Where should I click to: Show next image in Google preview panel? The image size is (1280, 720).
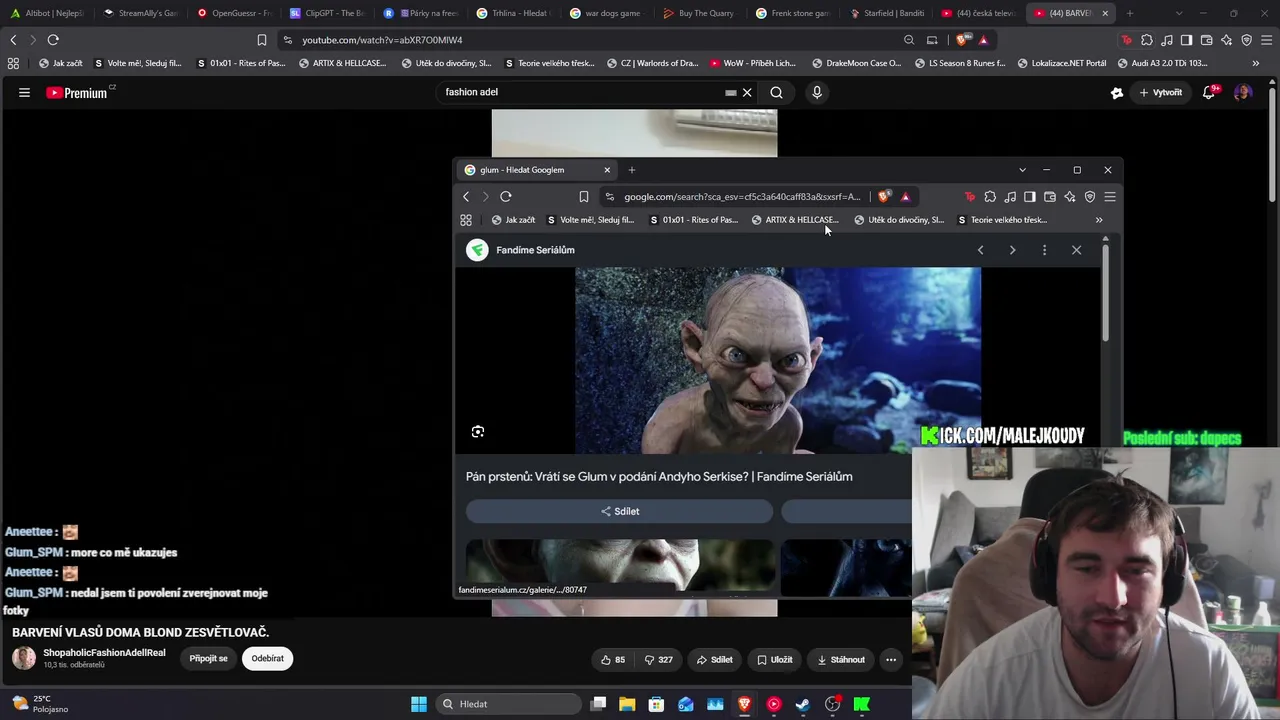(x=1012, y=250)
